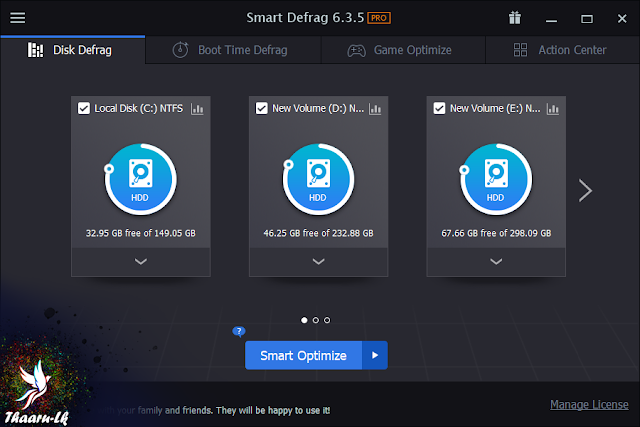Show next disks with right arrow
The width and height of the screenshot is (640, 427).
(585, 190)
